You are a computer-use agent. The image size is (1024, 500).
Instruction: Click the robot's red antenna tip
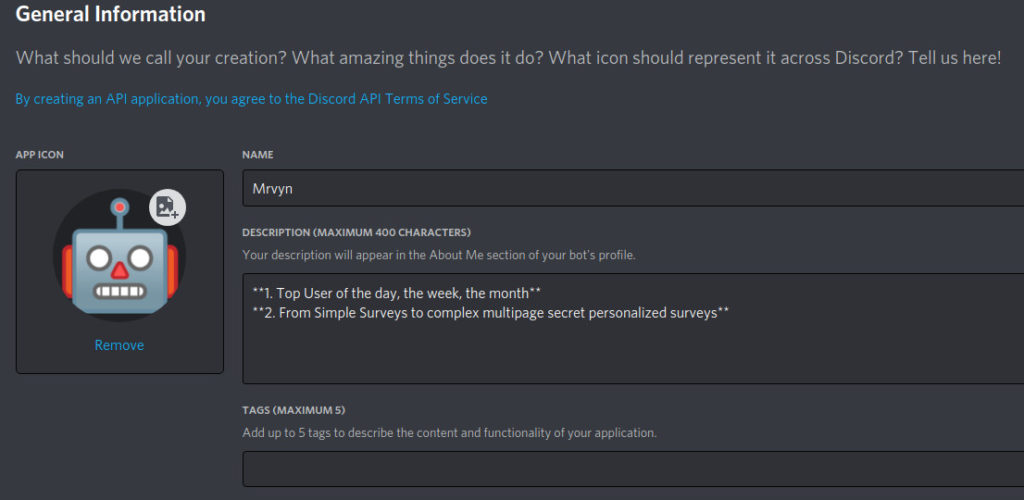click(x=120, y=207)
